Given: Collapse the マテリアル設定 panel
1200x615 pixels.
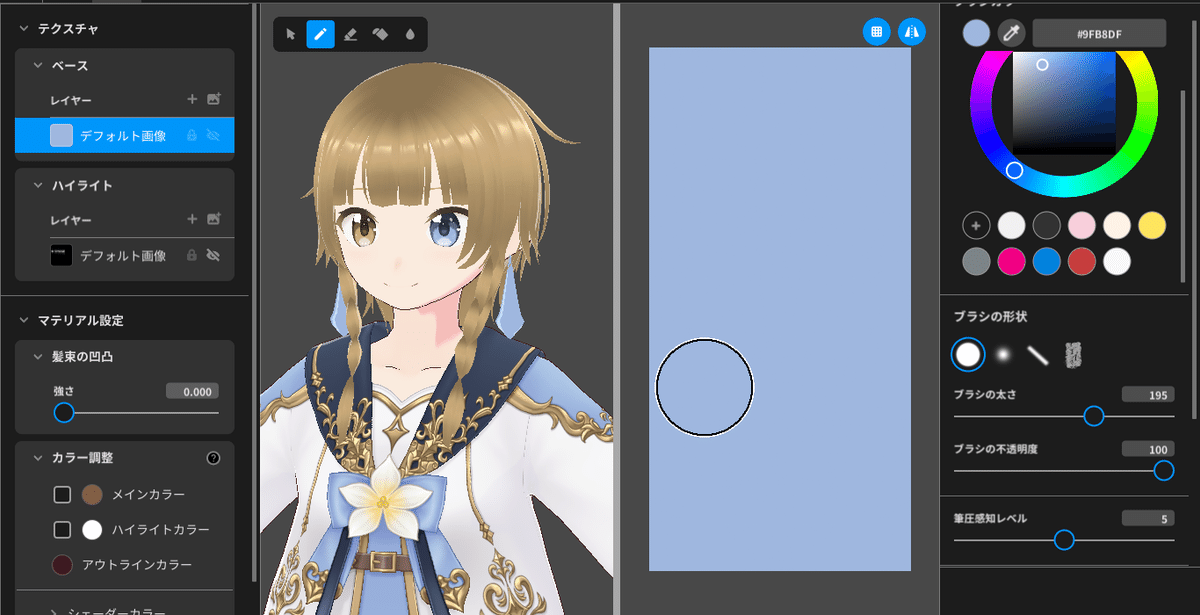Looking at the screenshot, I should point(23,320).
